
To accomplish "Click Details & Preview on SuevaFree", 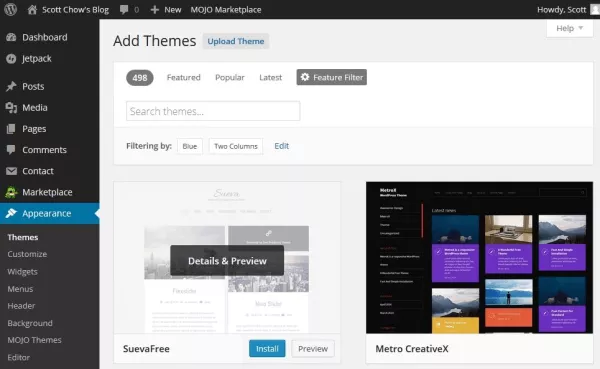I will pyautogui.click(x=227, y=261).
